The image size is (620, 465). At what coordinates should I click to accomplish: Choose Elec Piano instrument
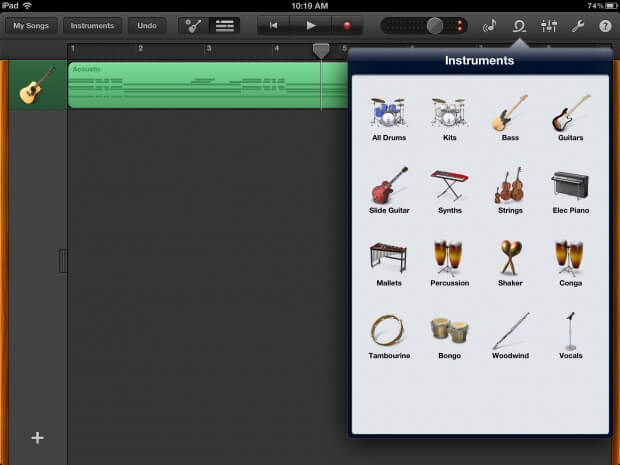(x=571, y=192)
